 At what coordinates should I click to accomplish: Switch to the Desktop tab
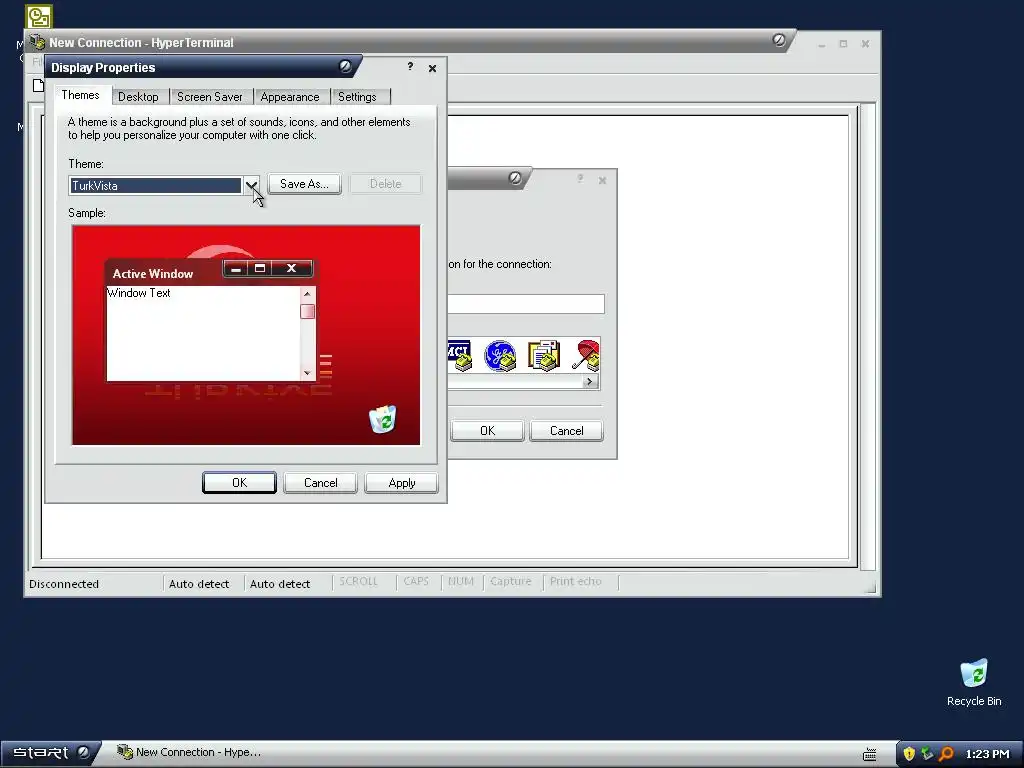(138, 97)
